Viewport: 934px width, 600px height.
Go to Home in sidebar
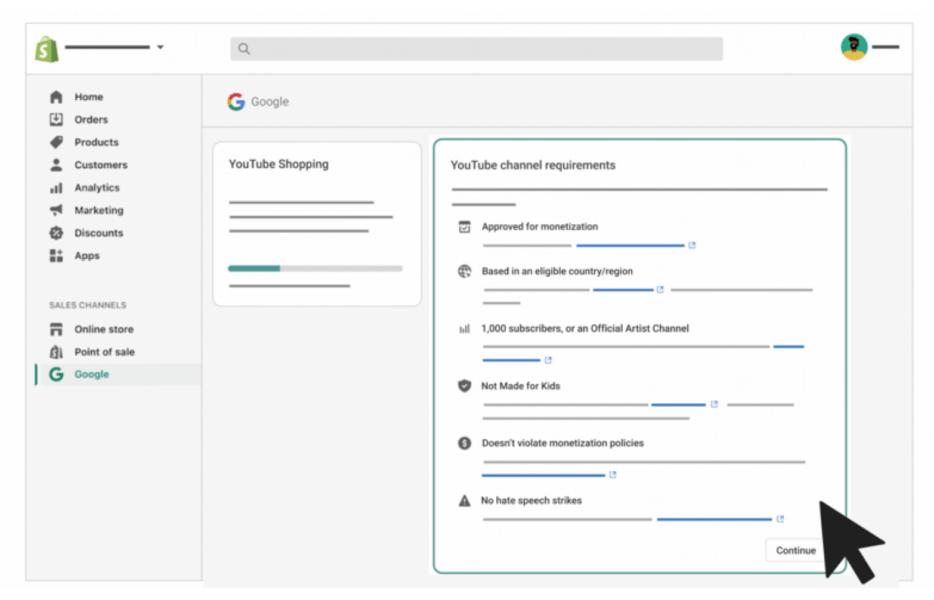(88, 97)
